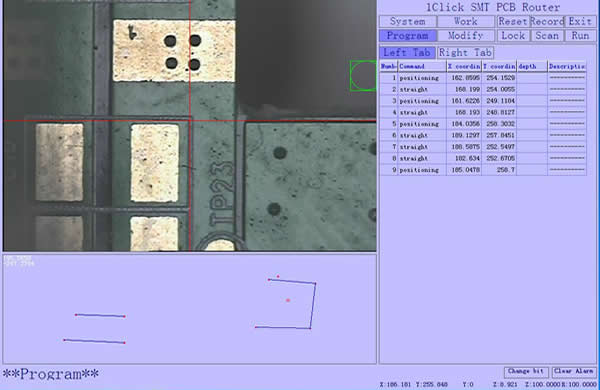Click the X coordinate cell in row 3
The height and width of the screenshot is (390, 600).
click(x=464, y=101)
